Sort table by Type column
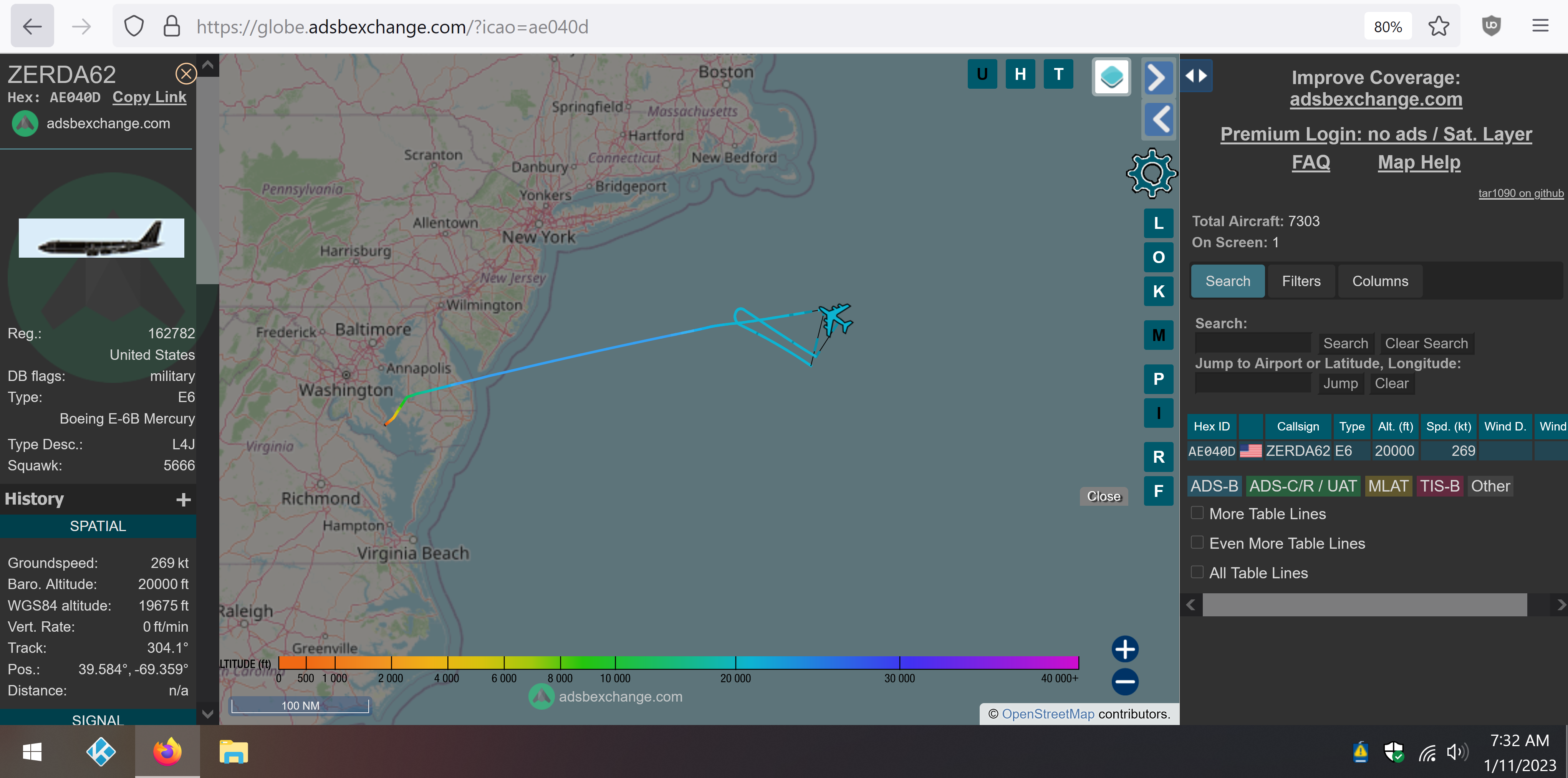This screenshot has height=778, width=1568. (1351, 426)
